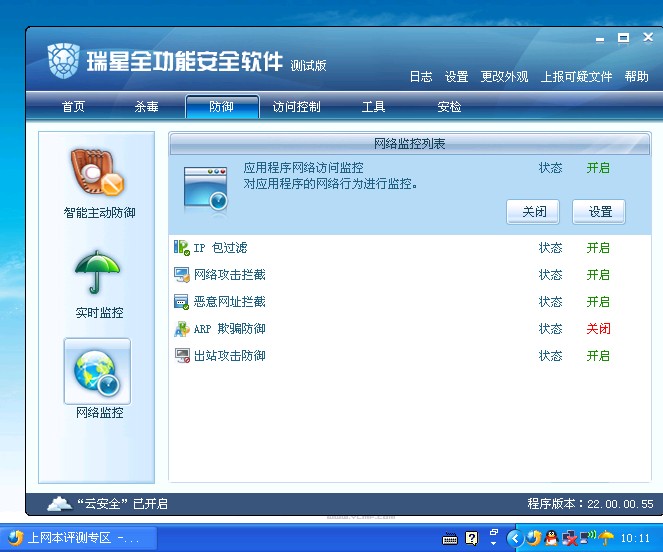Image resolution: width=663 pixels, height=552 pixels.
Task: Click 上报可疑文件 link
Action: point(576,77)
